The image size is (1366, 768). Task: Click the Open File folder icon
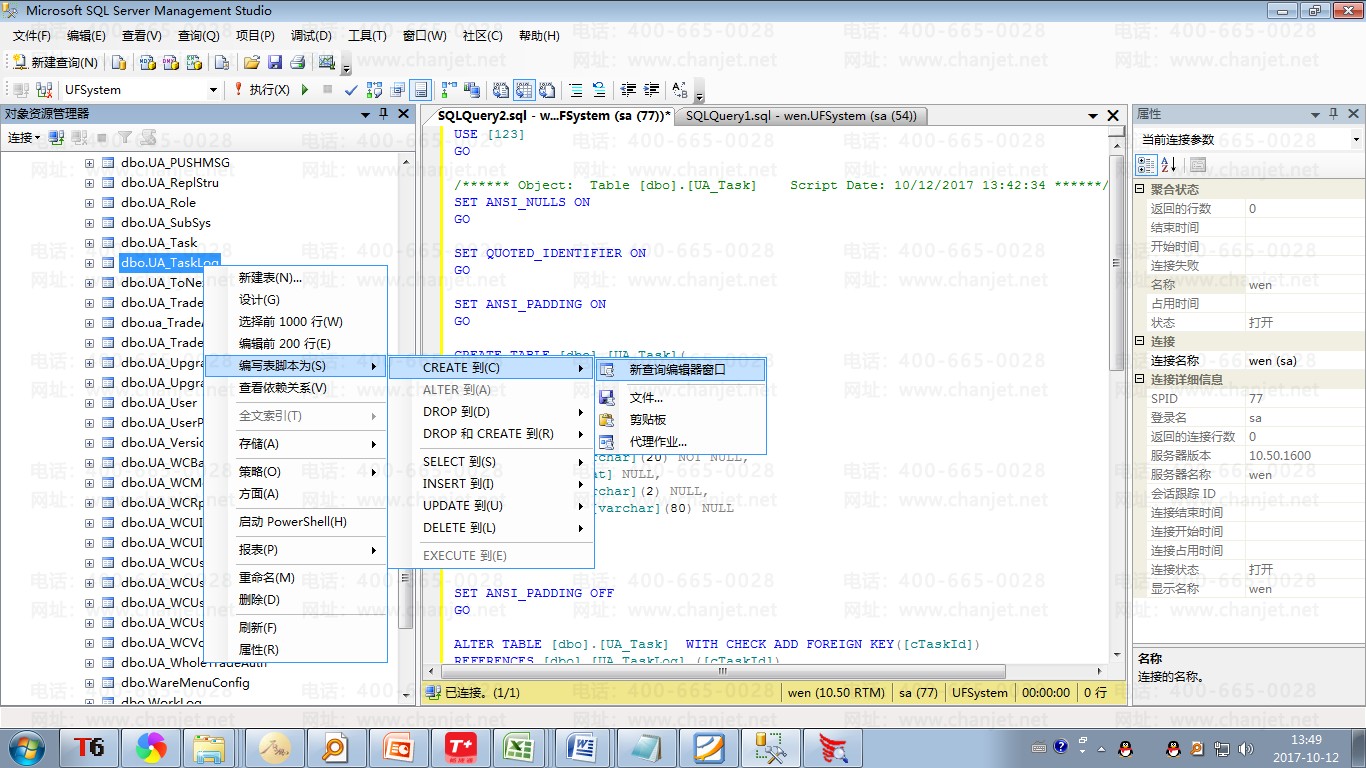pos(252,62)
